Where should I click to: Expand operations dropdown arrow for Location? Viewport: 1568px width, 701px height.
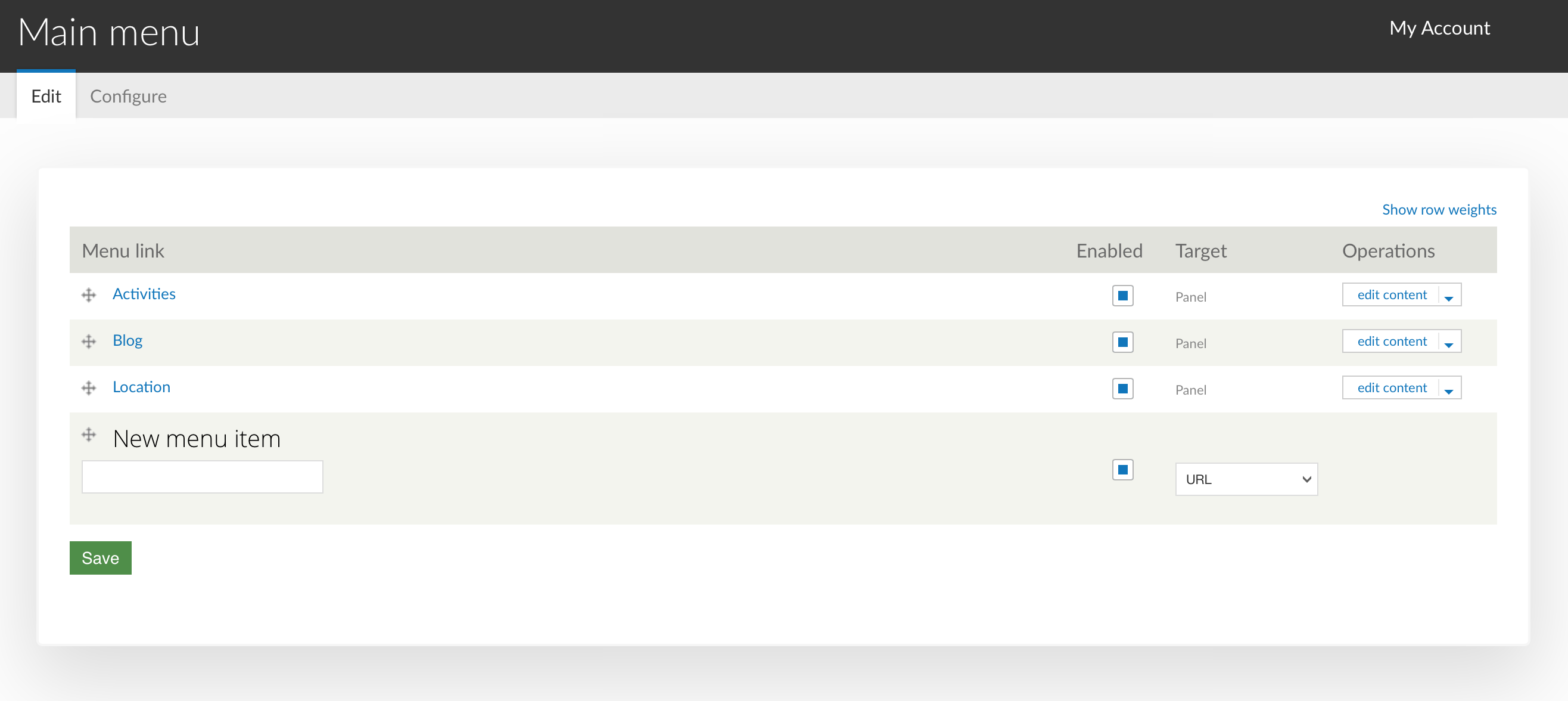click(x=1449, y=389)
